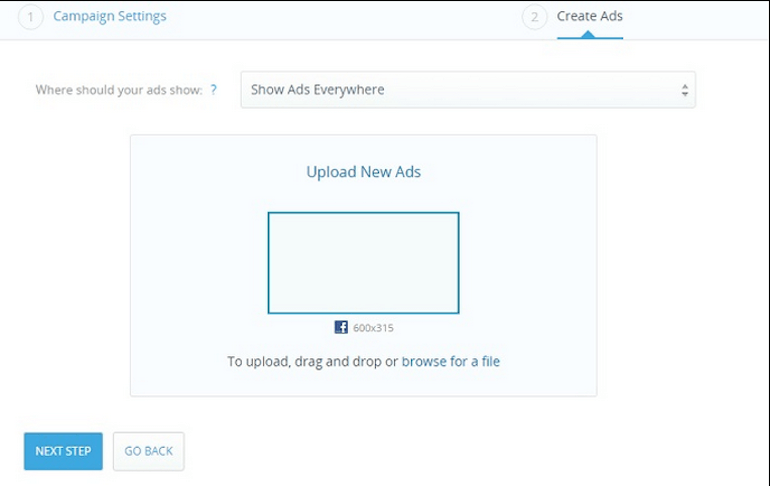
Task: Click the Upload New Ads heading
Action: [x=363, y=172]
